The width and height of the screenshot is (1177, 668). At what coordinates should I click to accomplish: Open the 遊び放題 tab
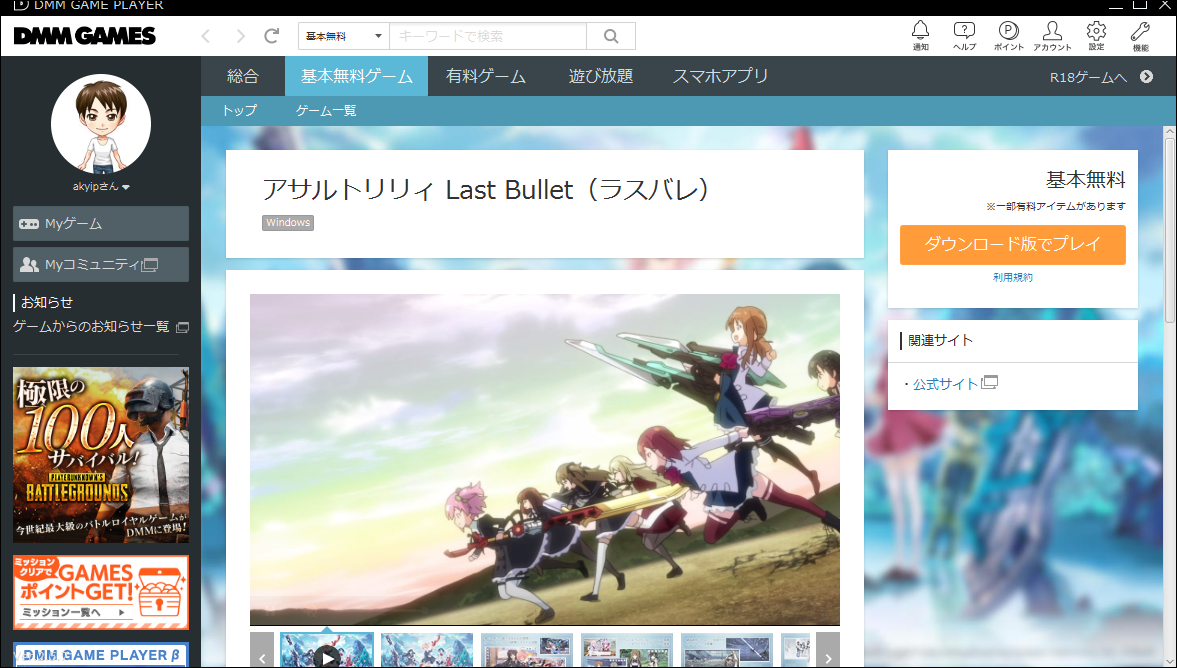click(601, 76)
